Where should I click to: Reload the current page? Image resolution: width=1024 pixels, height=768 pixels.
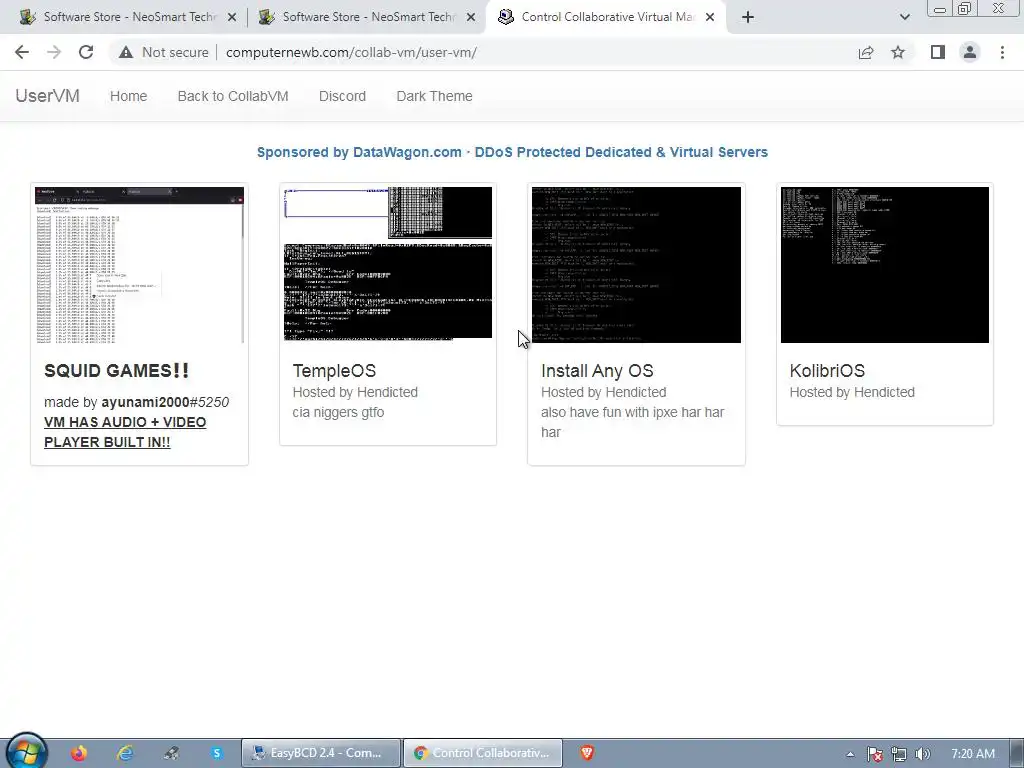[x=86, y=52]
